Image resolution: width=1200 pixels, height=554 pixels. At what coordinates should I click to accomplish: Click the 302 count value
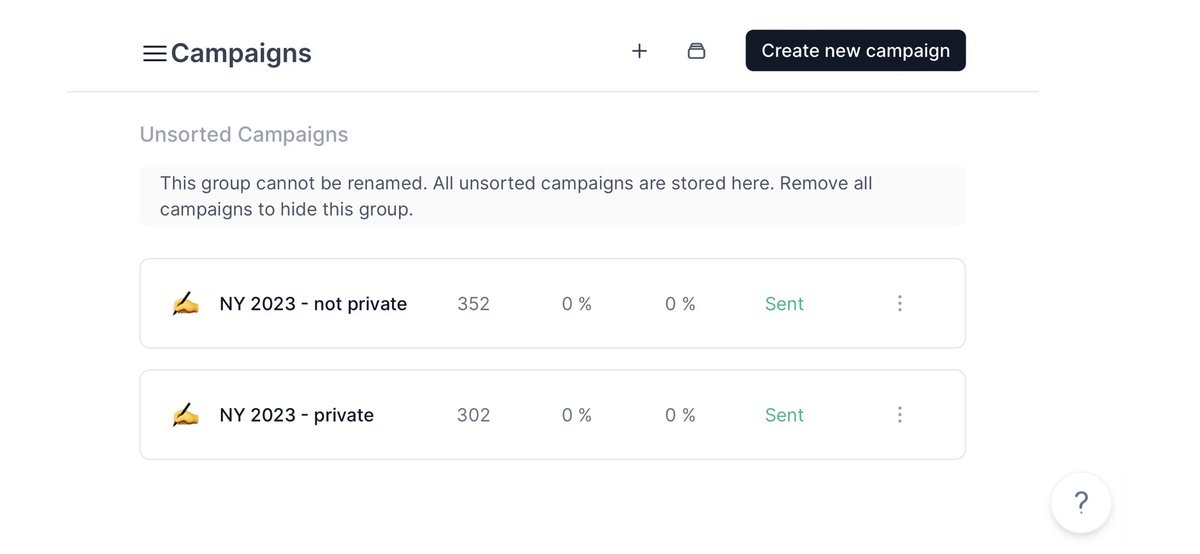coord(473,415)
